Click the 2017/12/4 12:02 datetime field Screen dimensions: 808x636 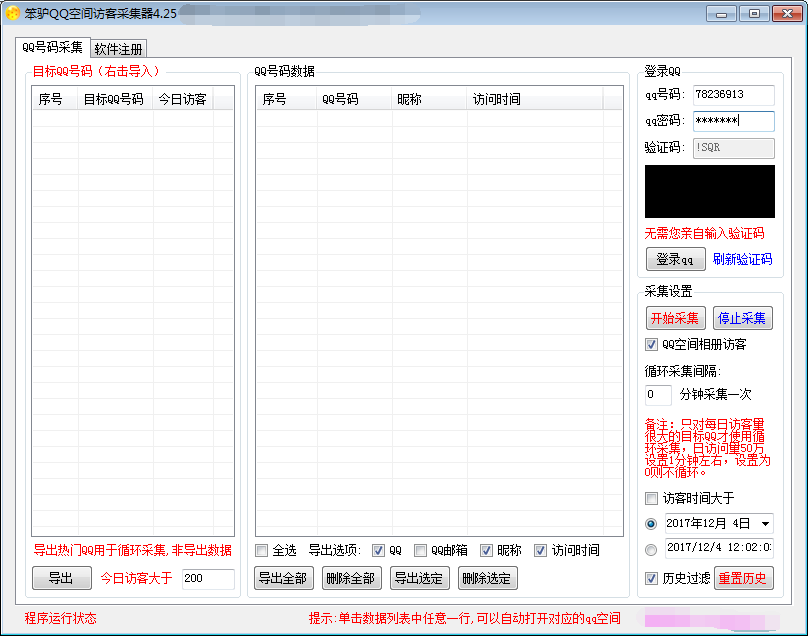click(719, 547)
